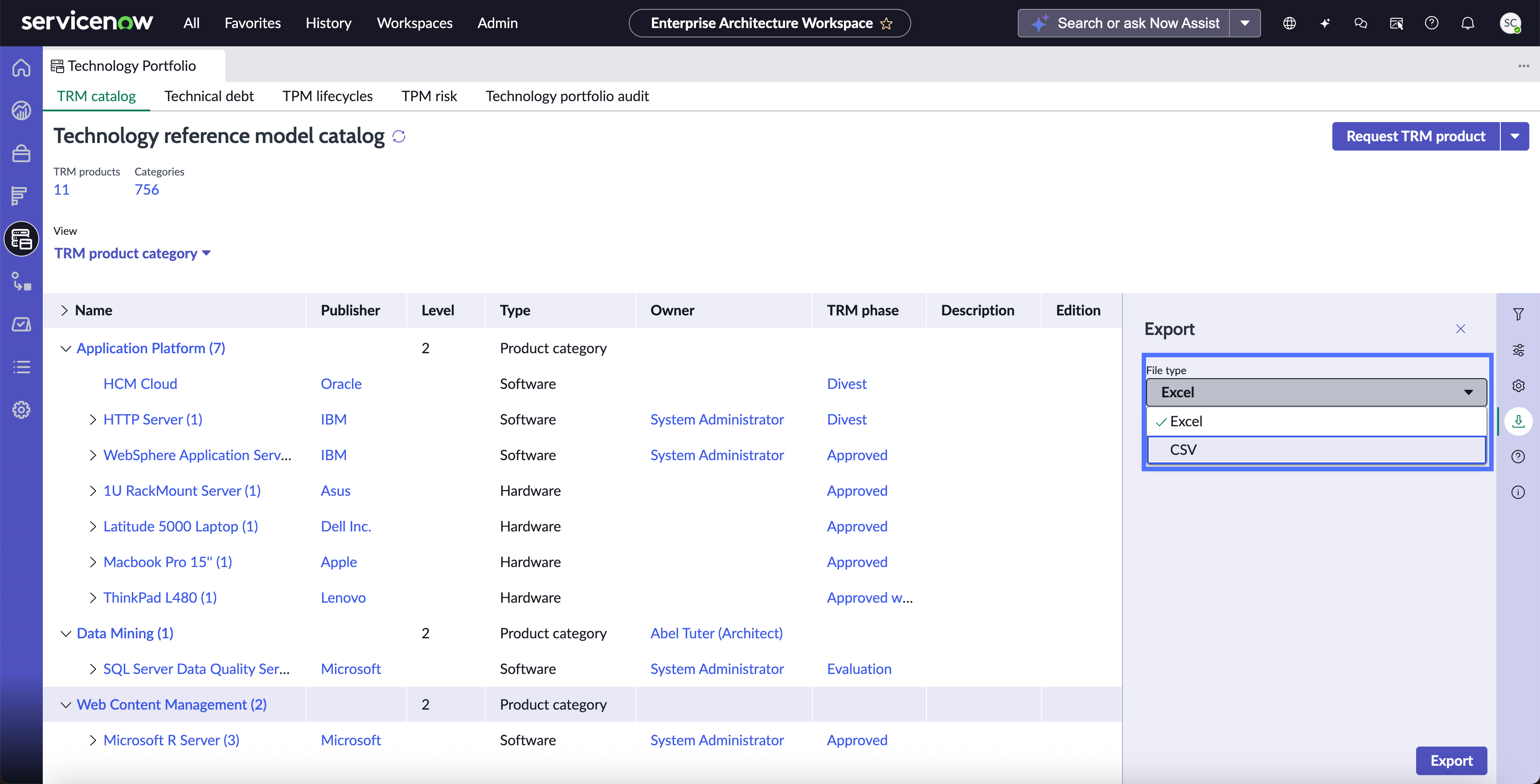
Task: Expand the ThinkPad L480 (1) row
Action: (x=93, y=597)
